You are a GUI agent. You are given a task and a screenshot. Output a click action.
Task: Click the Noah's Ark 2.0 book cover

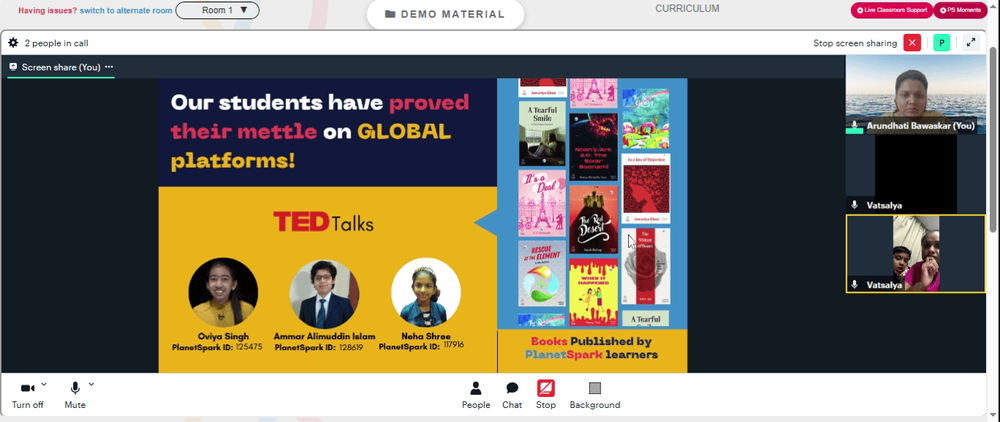593,147
